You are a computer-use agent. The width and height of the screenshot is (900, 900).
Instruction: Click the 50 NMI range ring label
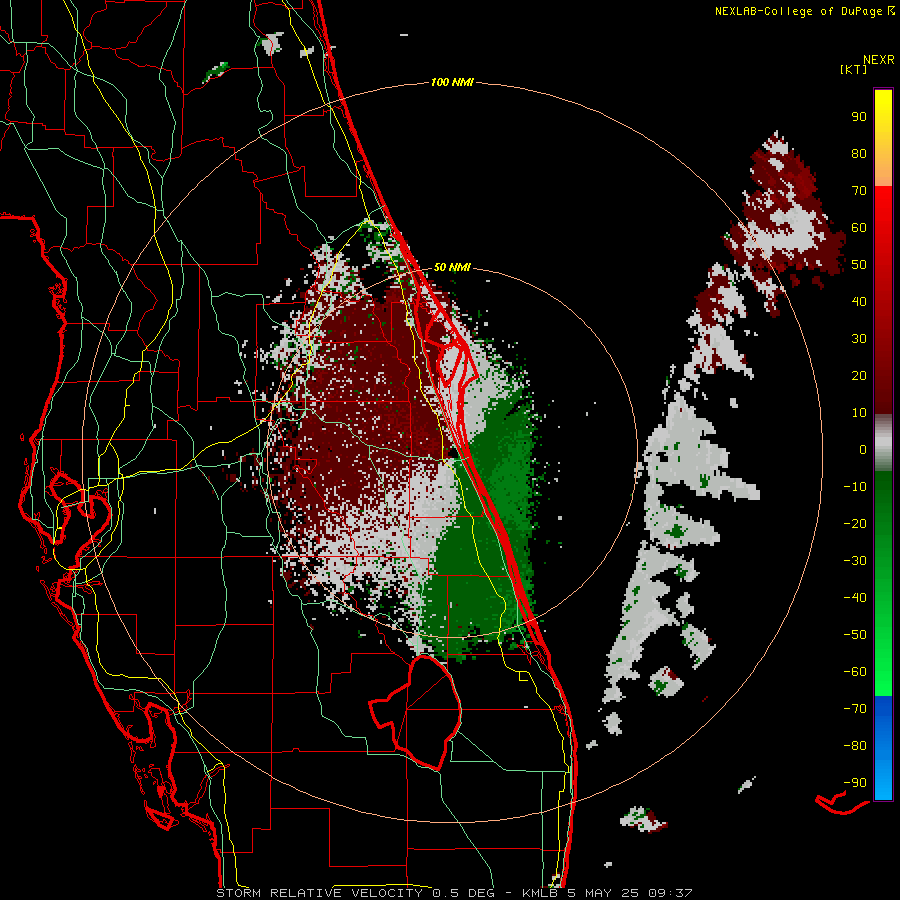click(x=452, y=267)
